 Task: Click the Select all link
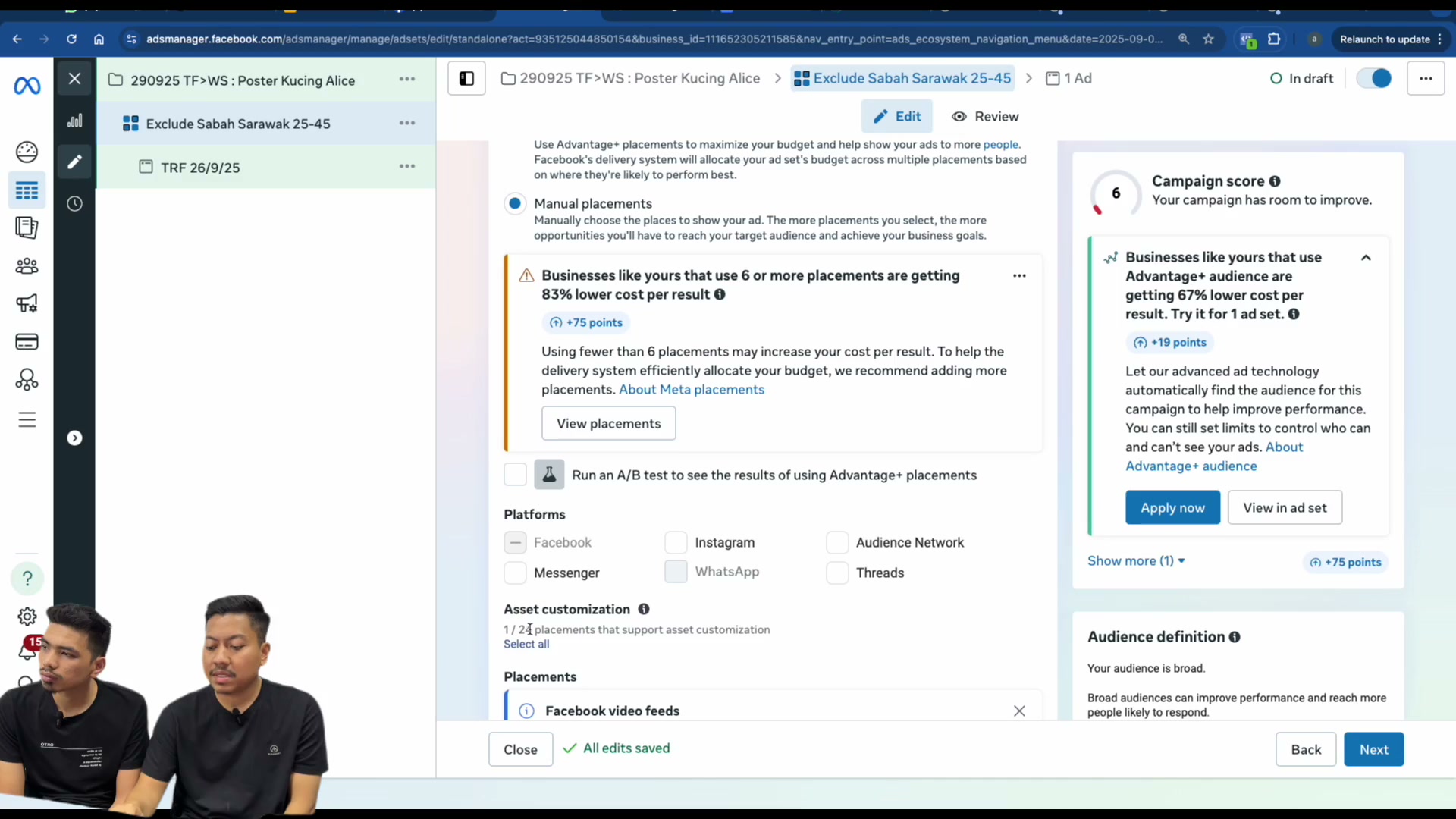point(526,645)
